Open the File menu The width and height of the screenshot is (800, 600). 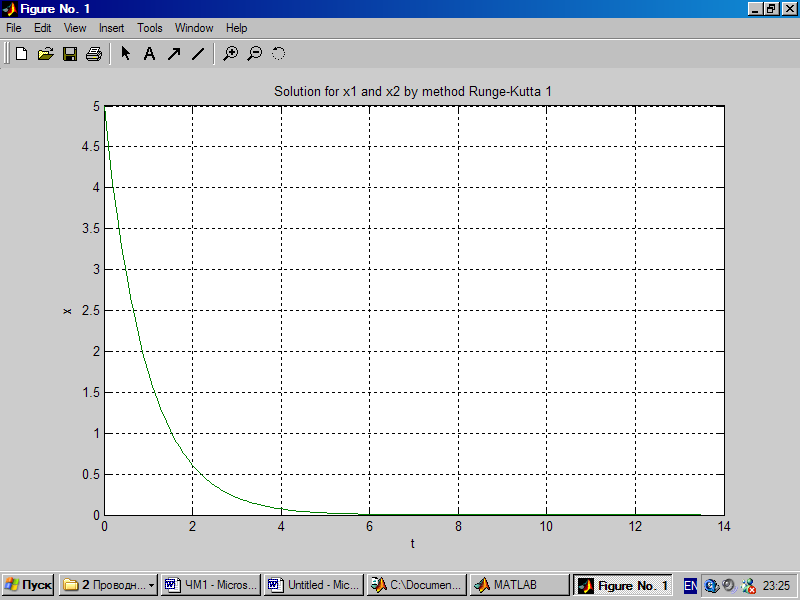point(14,28)
